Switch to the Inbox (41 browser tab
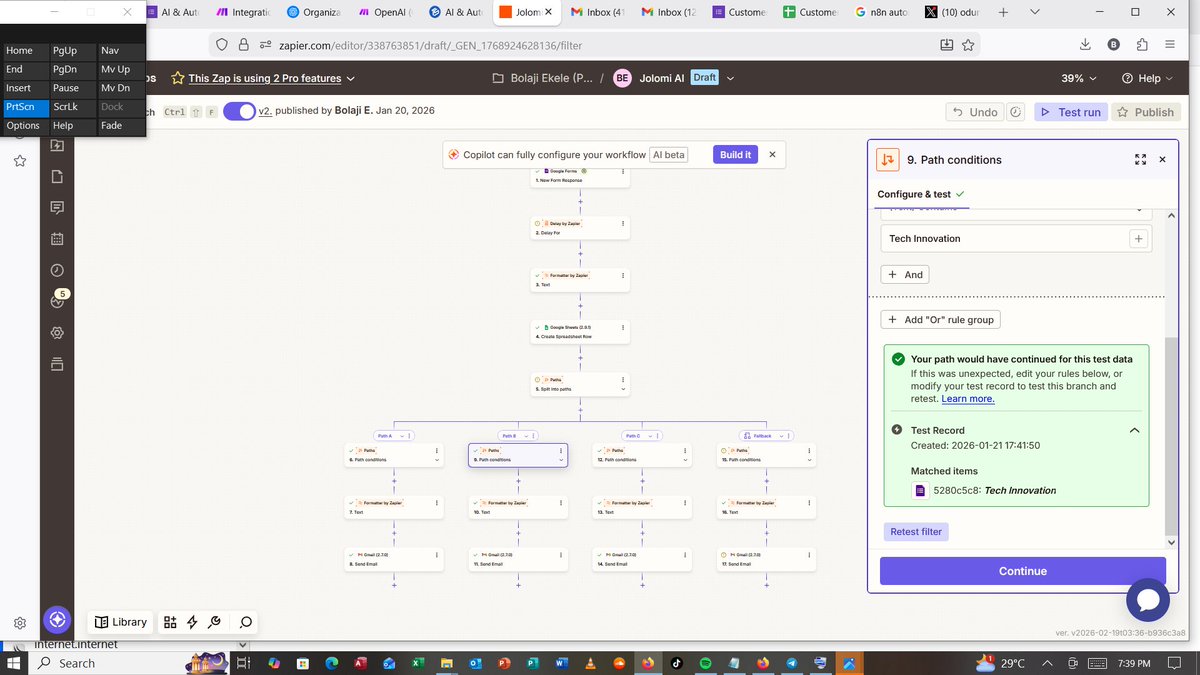The height and width of the screenshot is (675, 1200). tap(598, 13)
